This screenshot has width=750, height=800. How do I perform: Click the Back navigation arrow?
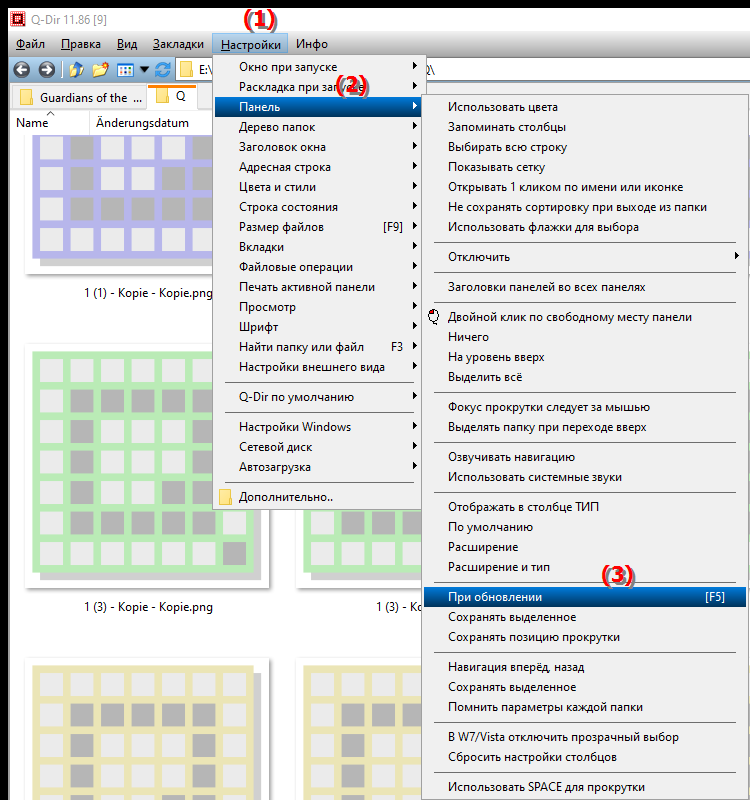[20, 70]
